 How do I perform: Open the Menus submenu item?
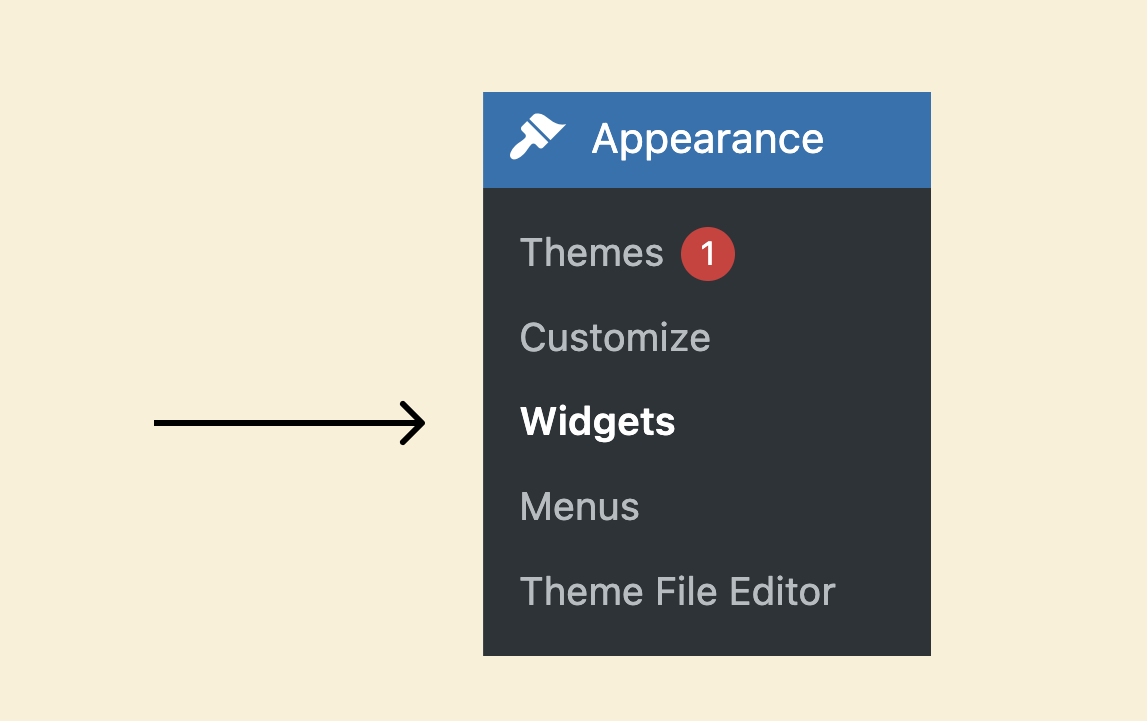579,507
